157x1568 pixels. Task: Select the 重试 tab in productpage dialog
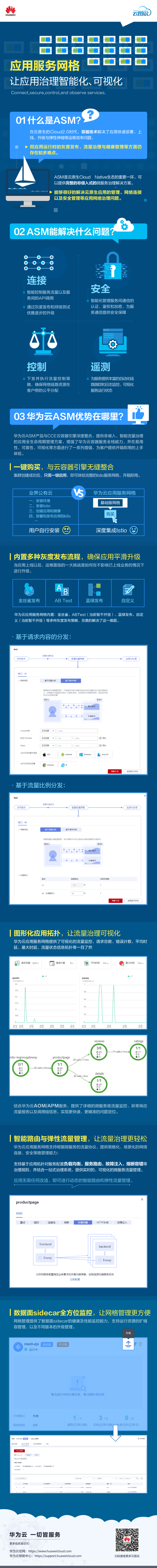(x=23, y=1222)
